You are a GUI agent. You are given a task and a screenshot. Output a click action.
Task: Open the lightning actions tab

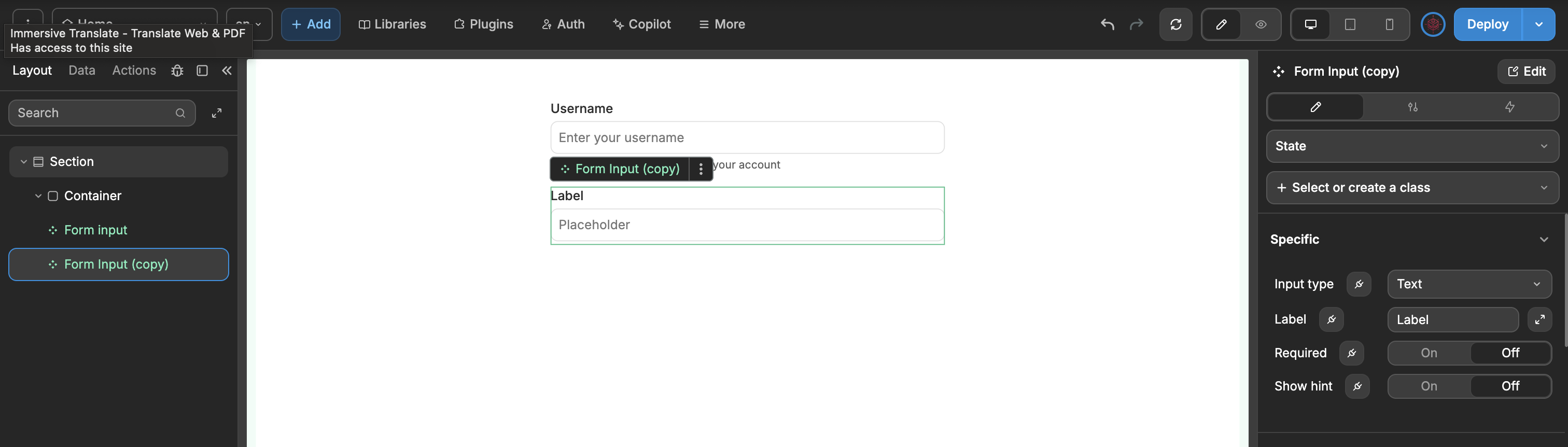[x=1509, y=107]
